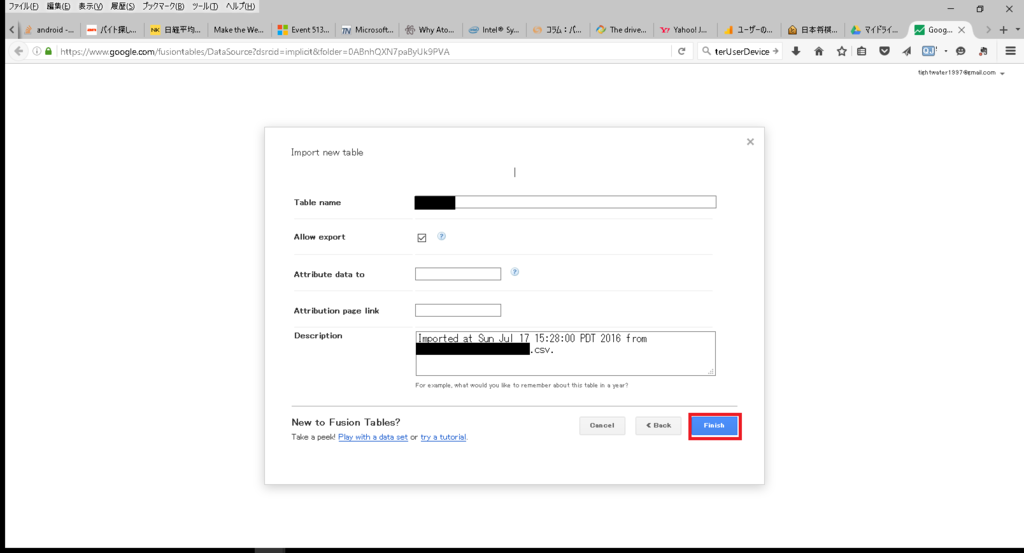Open the list all tabs dropdown

[x=1017, y=30]
